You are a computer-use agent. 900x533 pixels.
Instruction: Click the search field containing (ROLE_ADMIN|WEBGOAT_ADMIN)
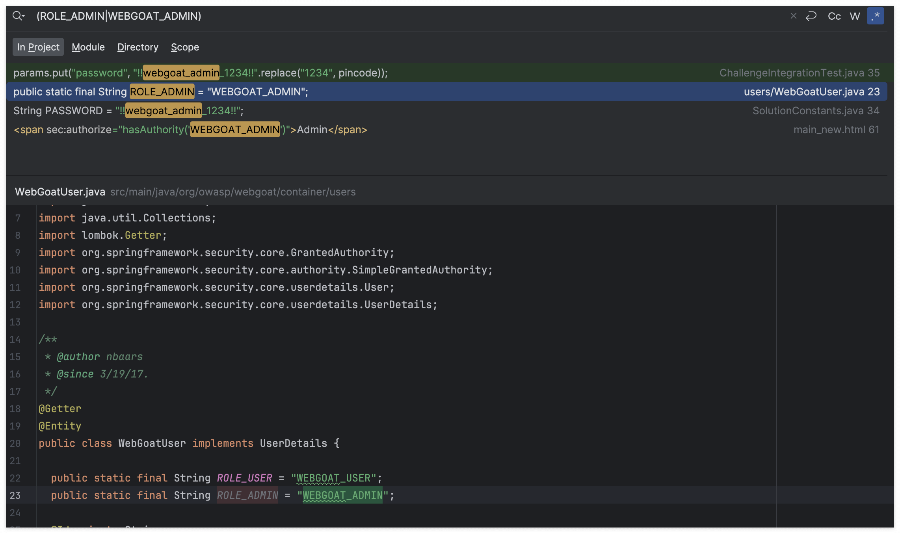(402, 16)
